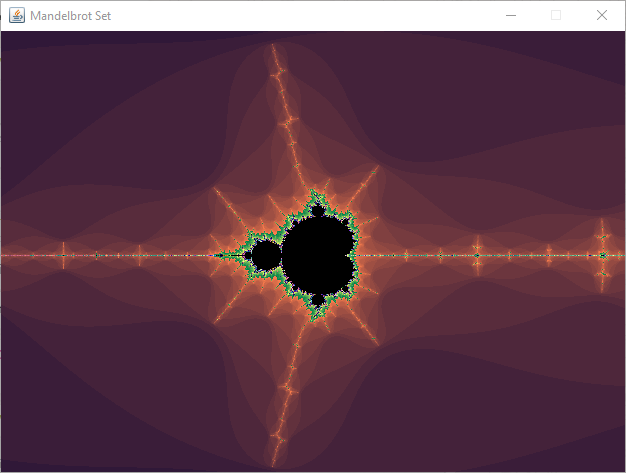Close the Mandelbrot Set window
This screenshot has width=626, height=473.
(x=602, y=15)
